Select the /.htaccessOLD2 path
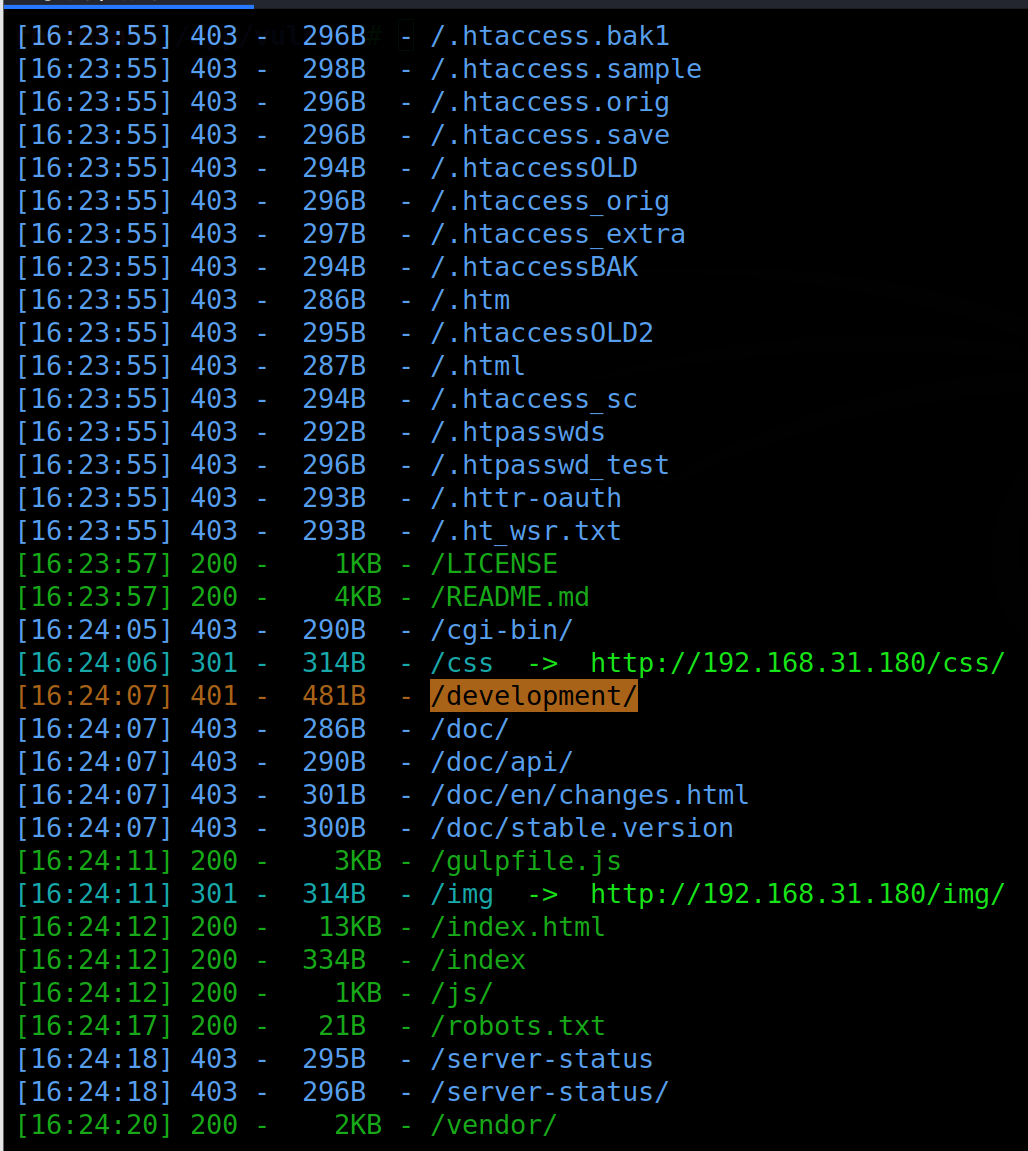Screen dimensions: 1028x1151 [542, 333]
